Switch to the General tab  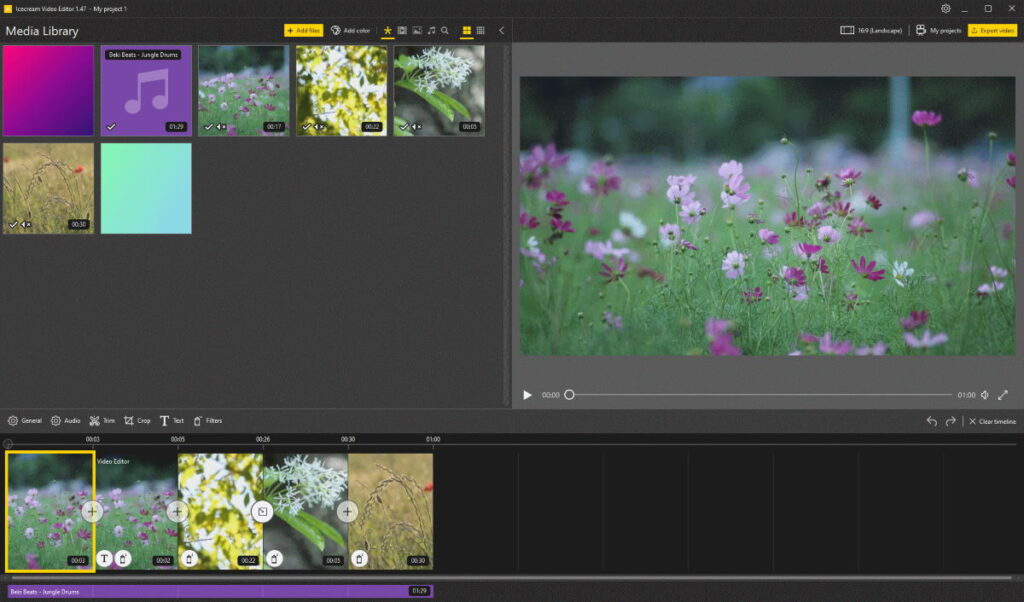coord(25,420)
